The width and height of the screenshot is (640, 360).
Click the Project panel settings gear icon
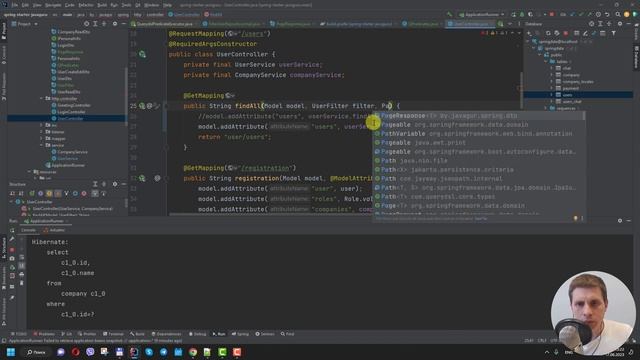(x=115, y=24)
